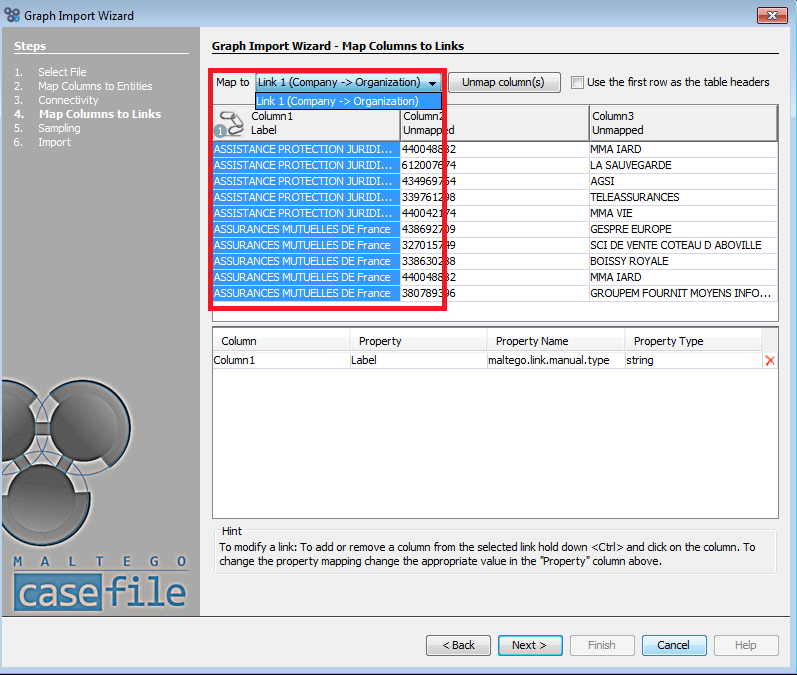Click the '380789396' cell in Column2
797x675 pixels.
coord(495,293)
